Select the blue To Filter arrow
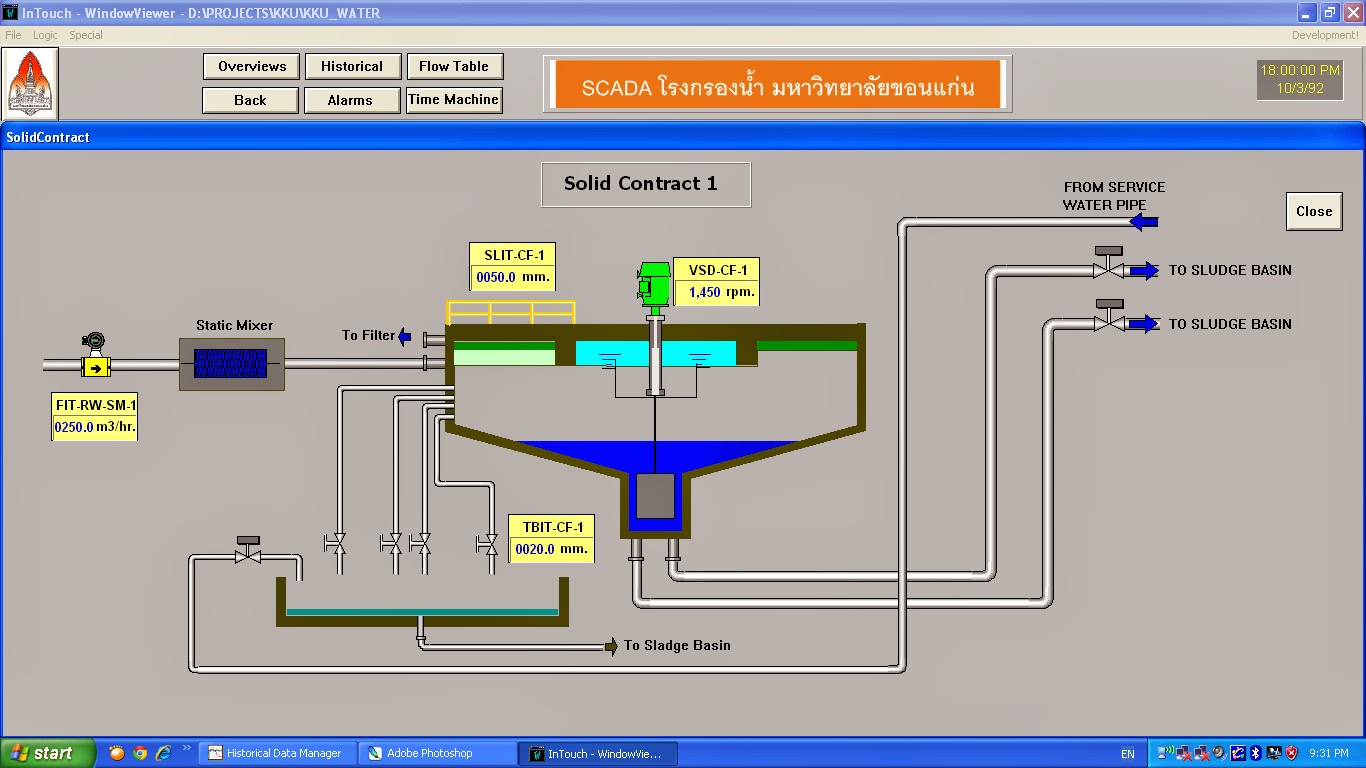 tap(404, 336)
